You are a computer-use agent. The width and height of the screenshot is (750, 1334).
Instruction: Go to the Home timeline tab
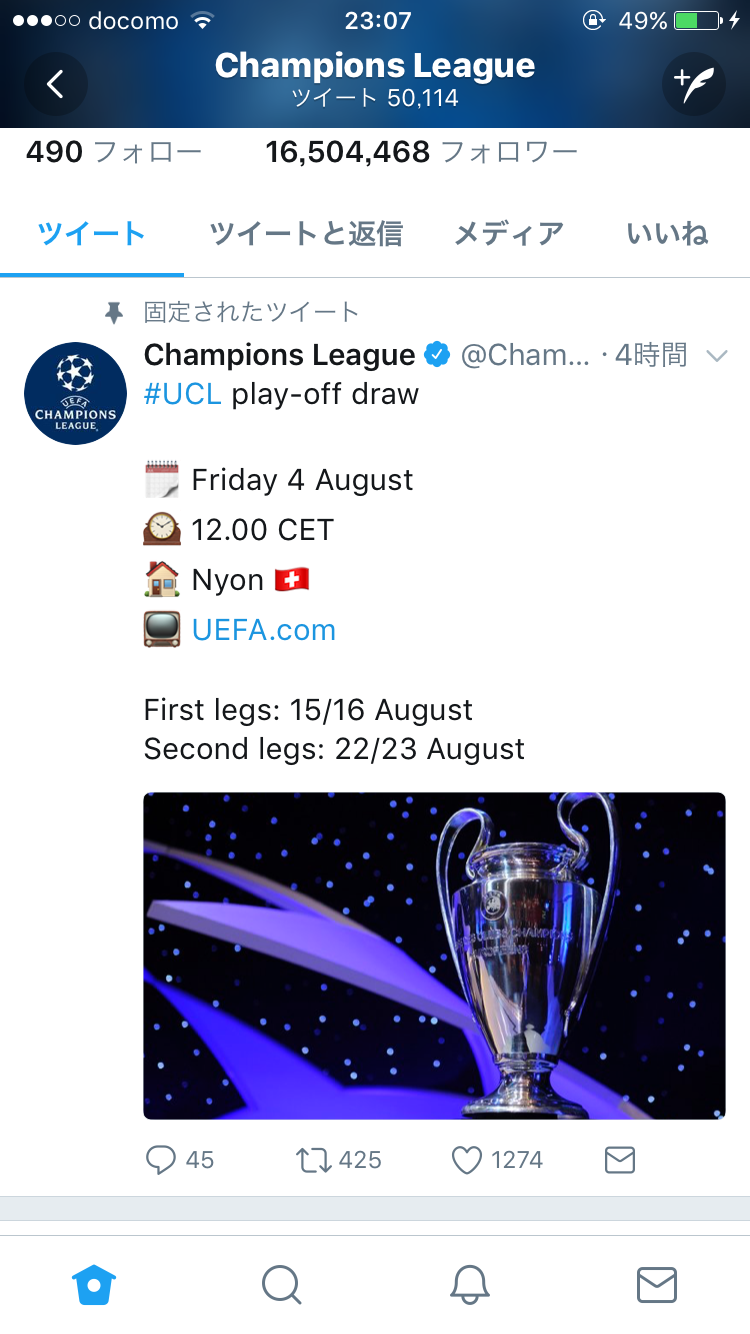94,1285
